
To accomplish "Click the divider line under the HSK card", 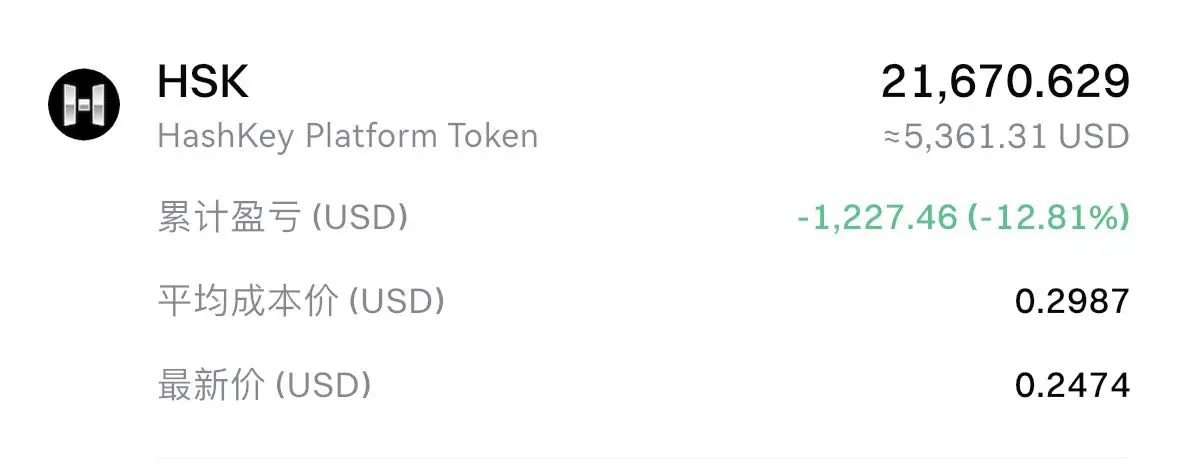I will click(x=643, y=457).
